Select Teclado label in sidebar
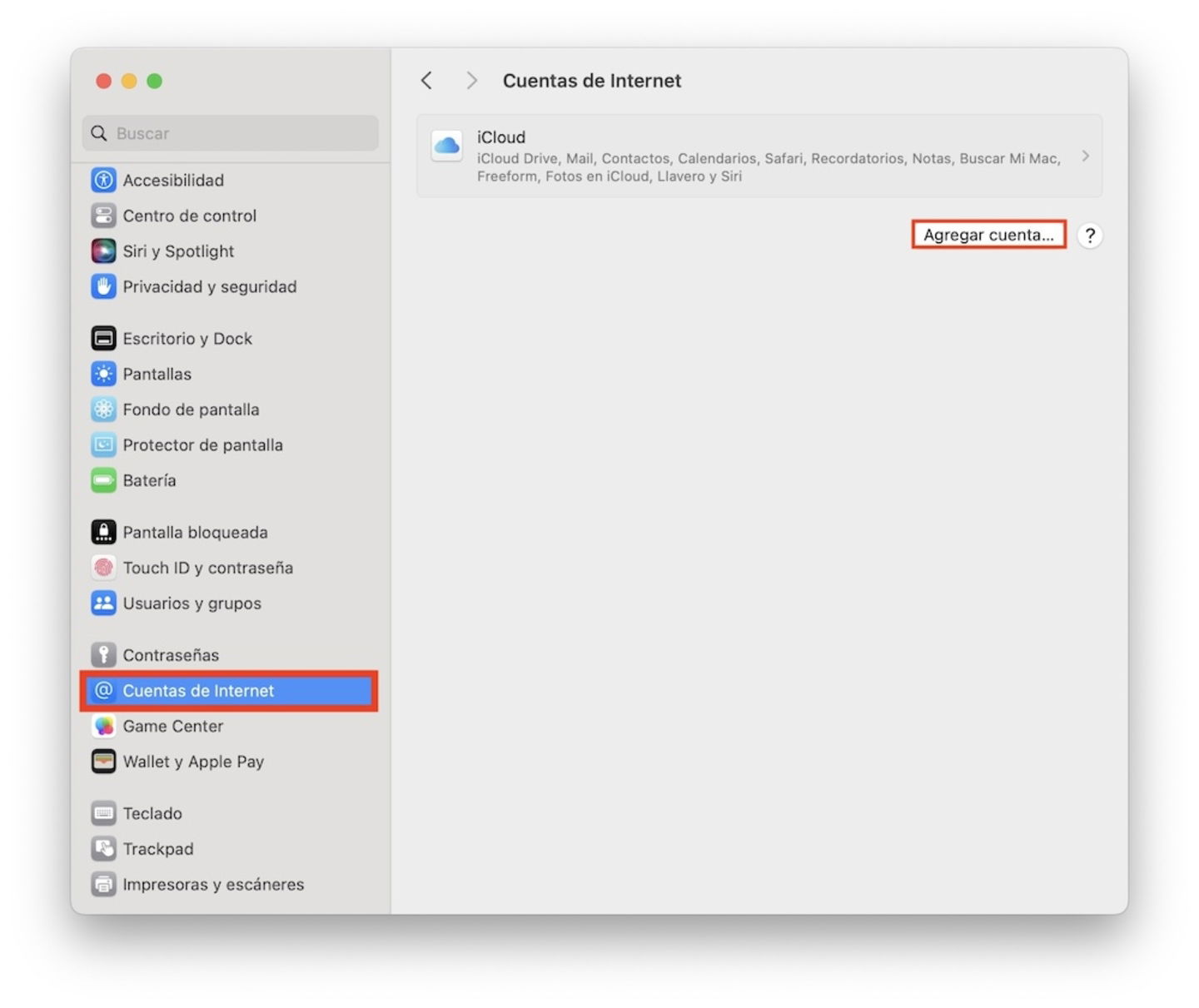This screenshot has width=1199, height=1008. 152,813
